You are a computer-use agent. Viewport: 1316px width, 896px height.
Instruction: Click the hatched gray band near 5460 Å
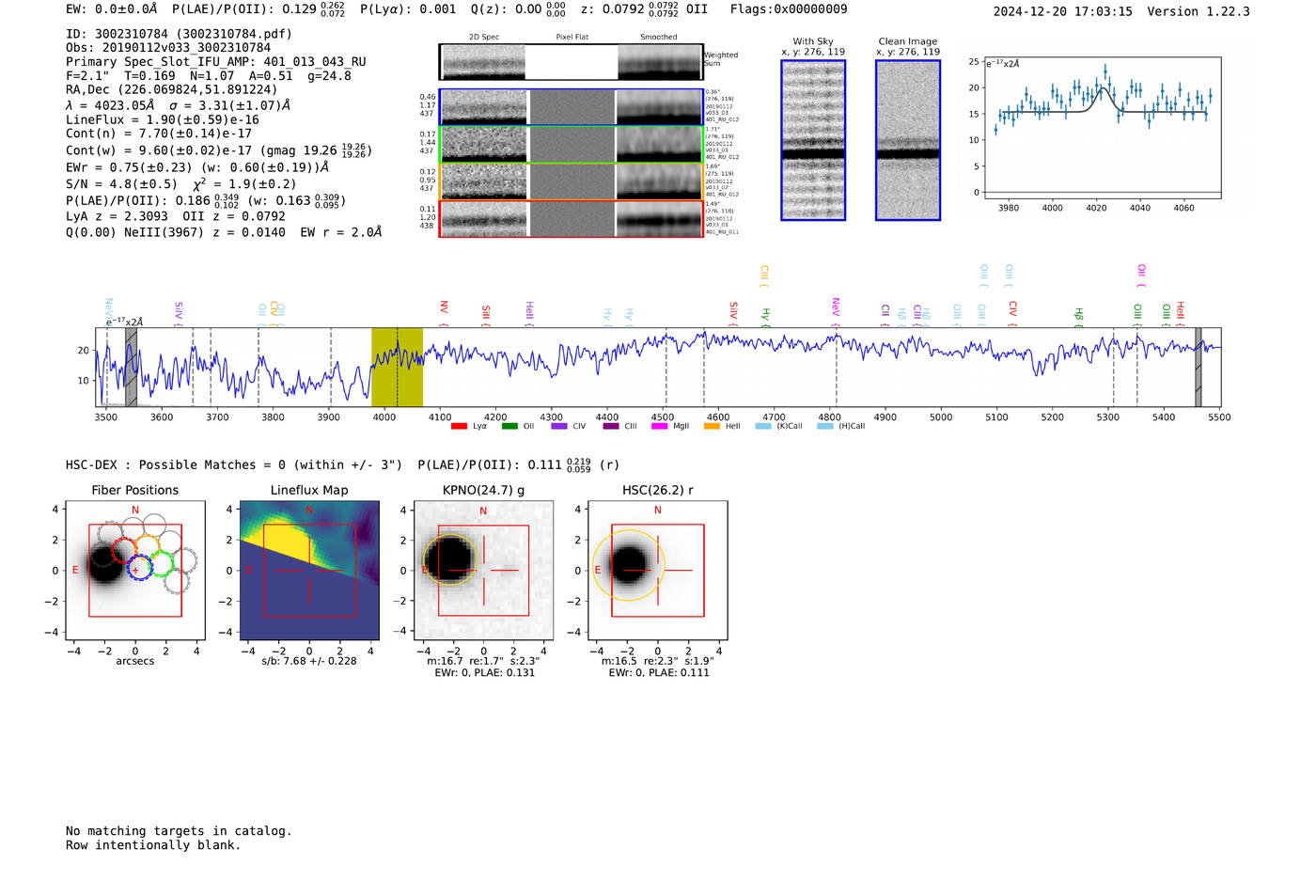tap(1198, 367)
